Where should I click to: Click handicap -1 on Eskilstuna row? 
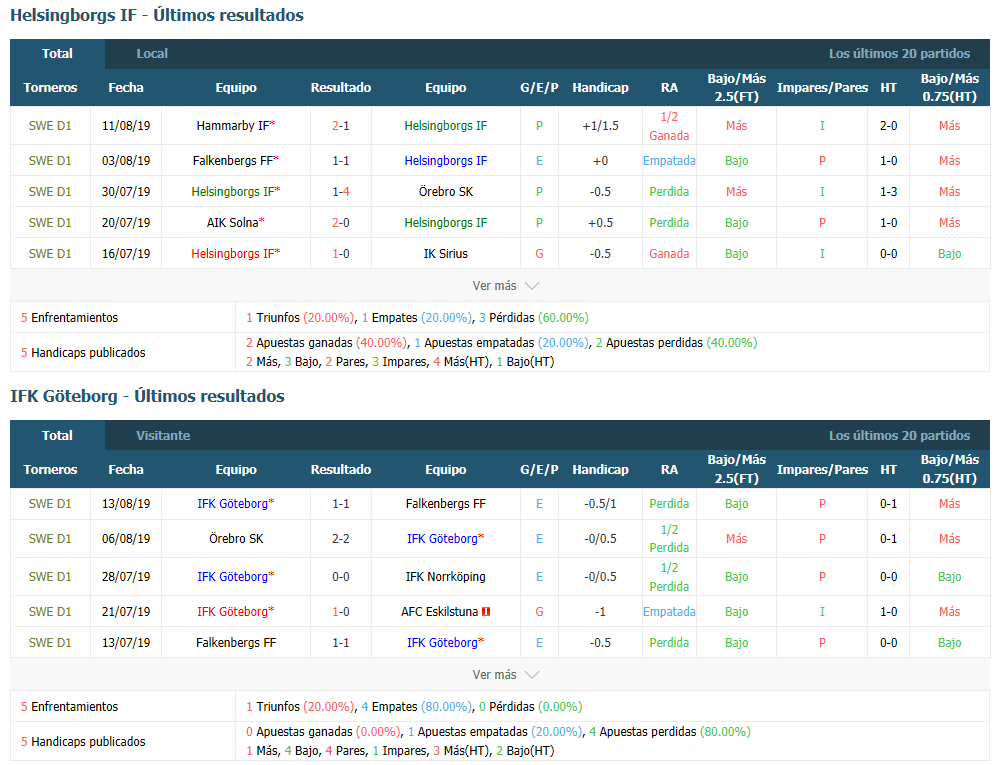click(600, 612)
